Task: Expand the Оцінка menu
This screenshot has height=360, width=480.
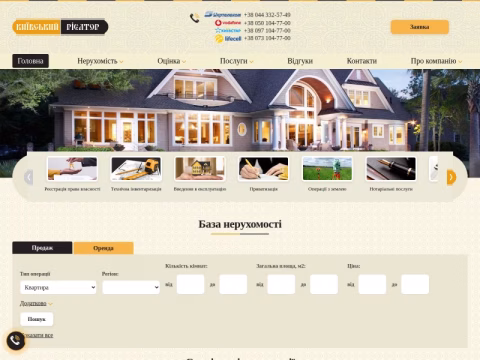Action: [x=172, y=61]
